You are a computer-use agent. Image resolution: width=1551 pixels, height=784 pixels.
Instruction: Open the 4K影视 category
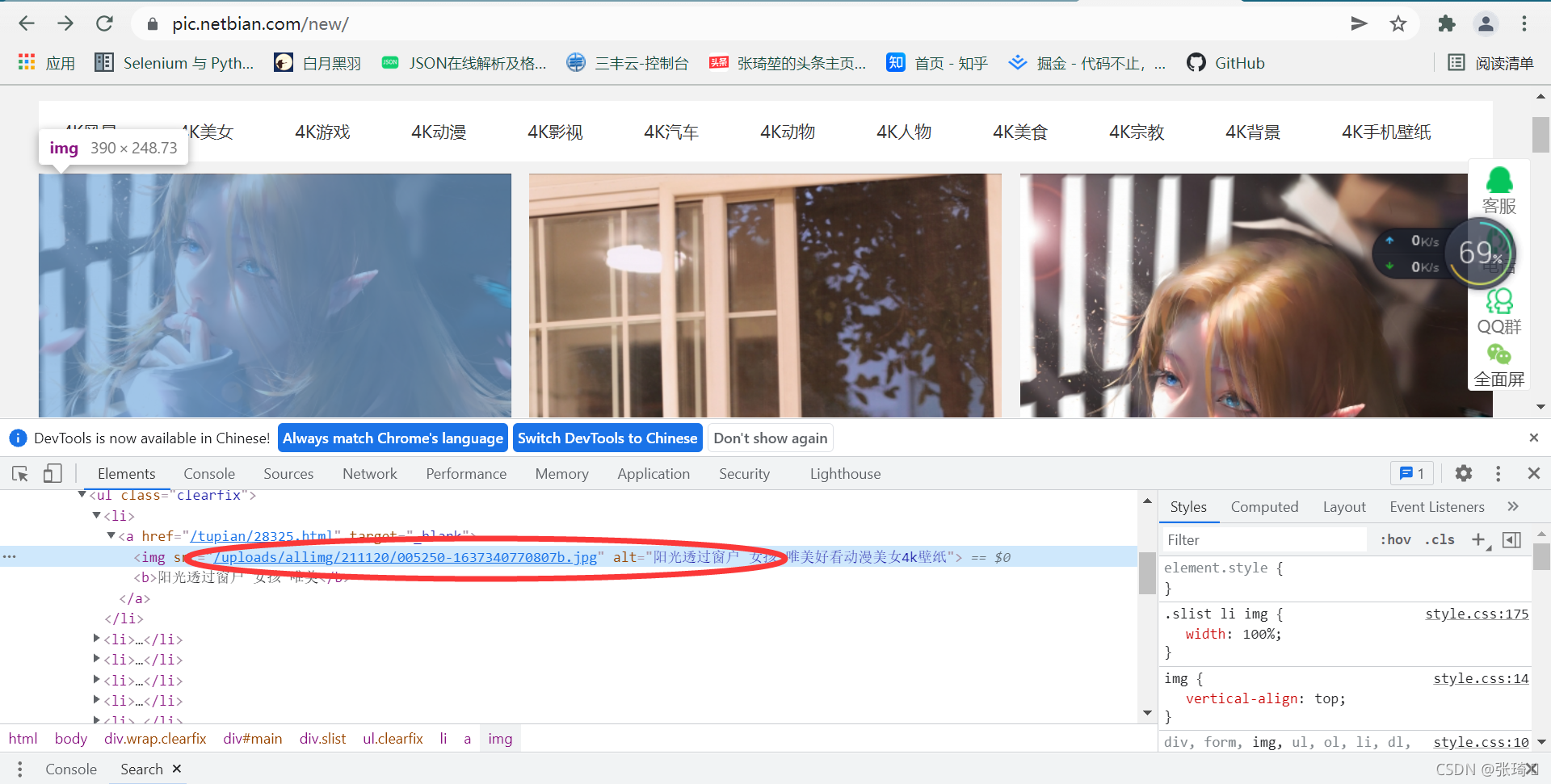[555, 132]
